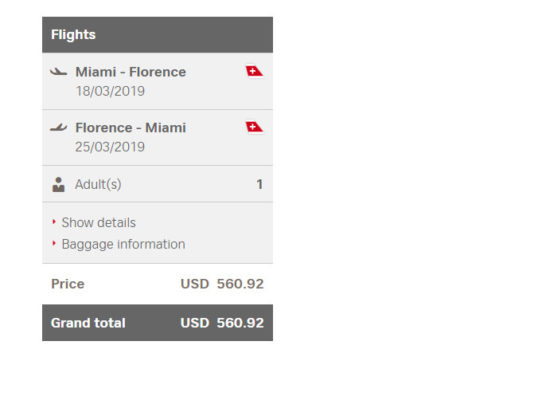Click the Flights panel header
The image size is (550, 408).
(157, 35)
